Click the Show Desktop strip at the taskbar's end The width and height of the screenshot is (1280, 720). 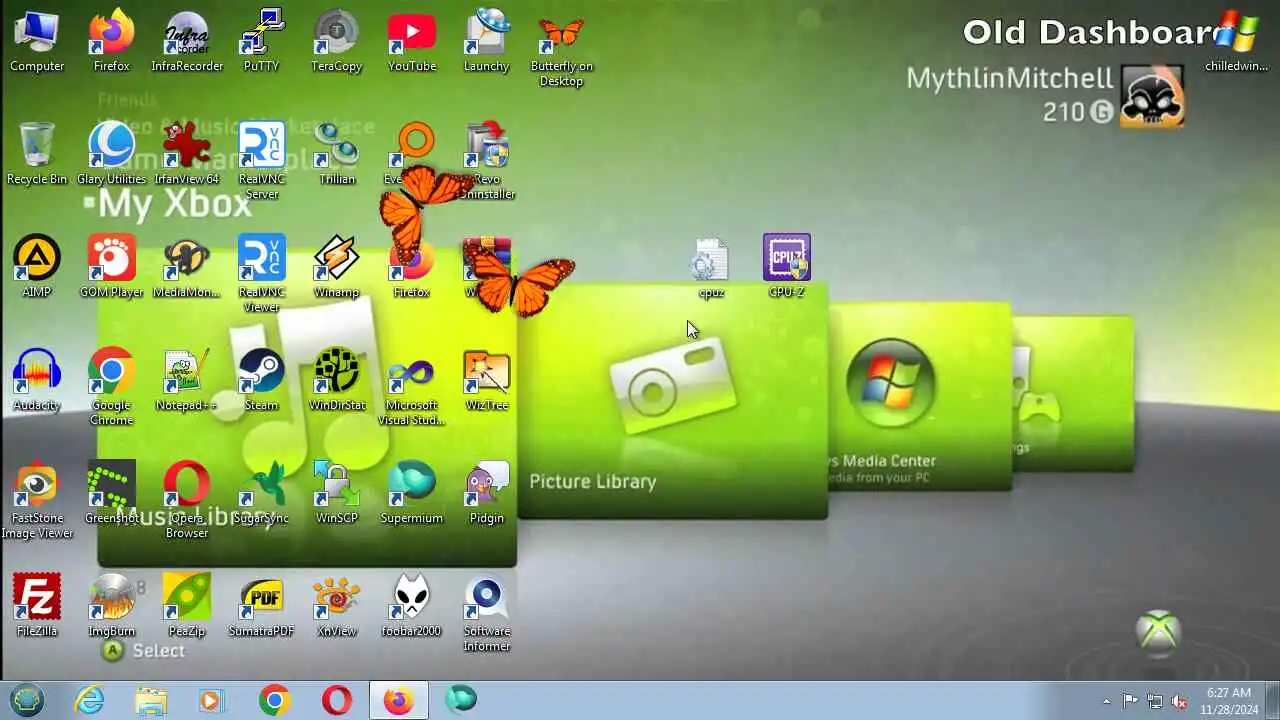click(x=1272, y=700)
